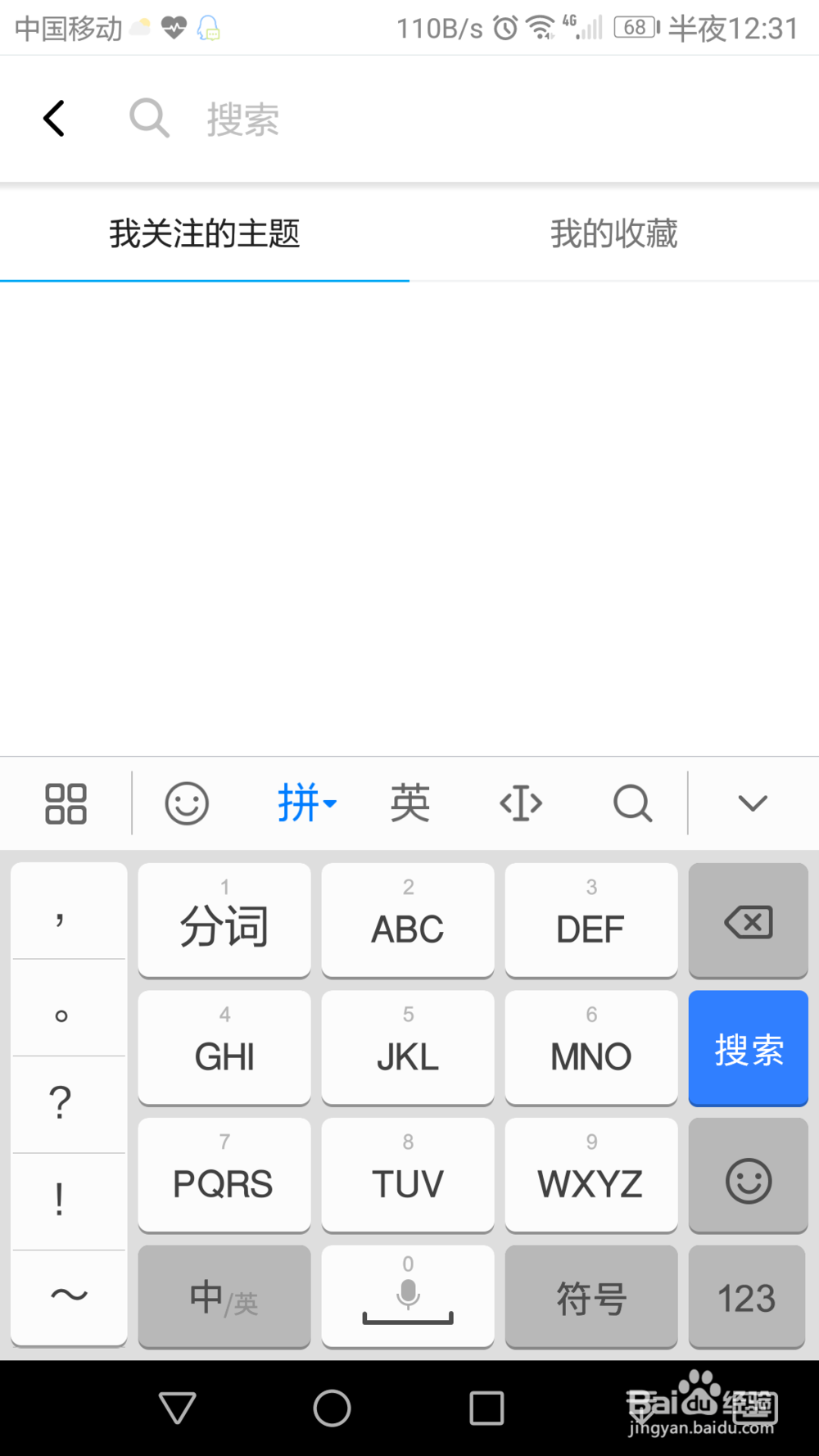Collapse keyboard with down chevron
The height and width of the screenshot is (1456, 819).
tap(753, 803)
